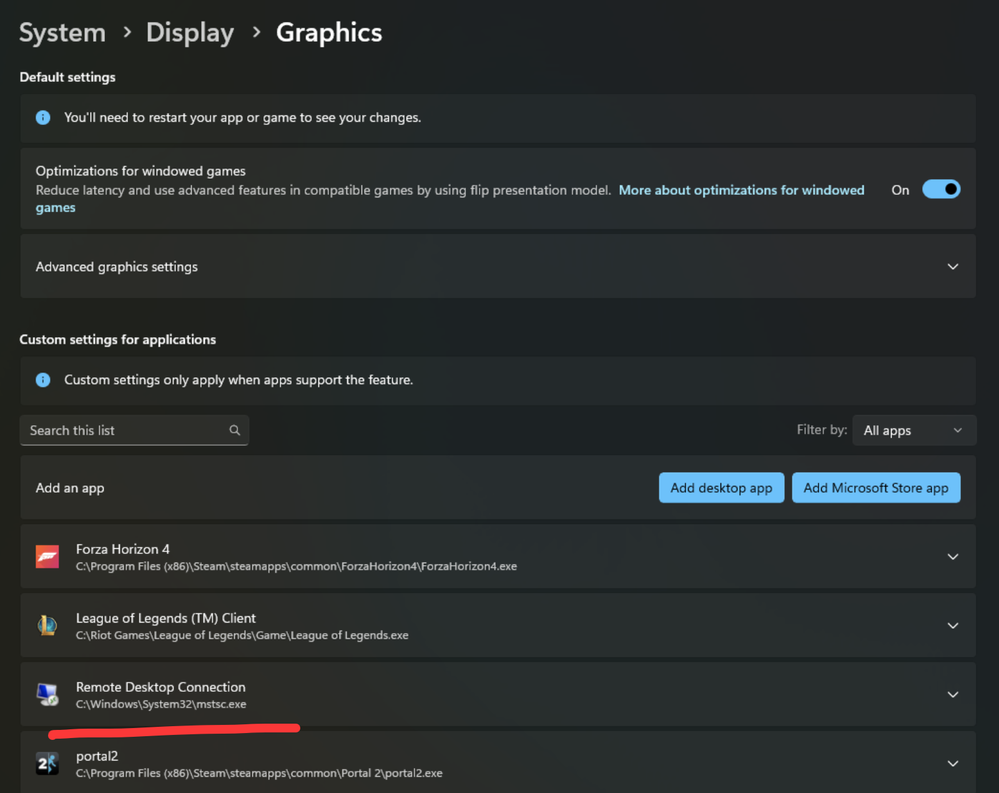Screen dimensions: 999x793
Task: Click the League of Legends client icon
Action: 47,625
